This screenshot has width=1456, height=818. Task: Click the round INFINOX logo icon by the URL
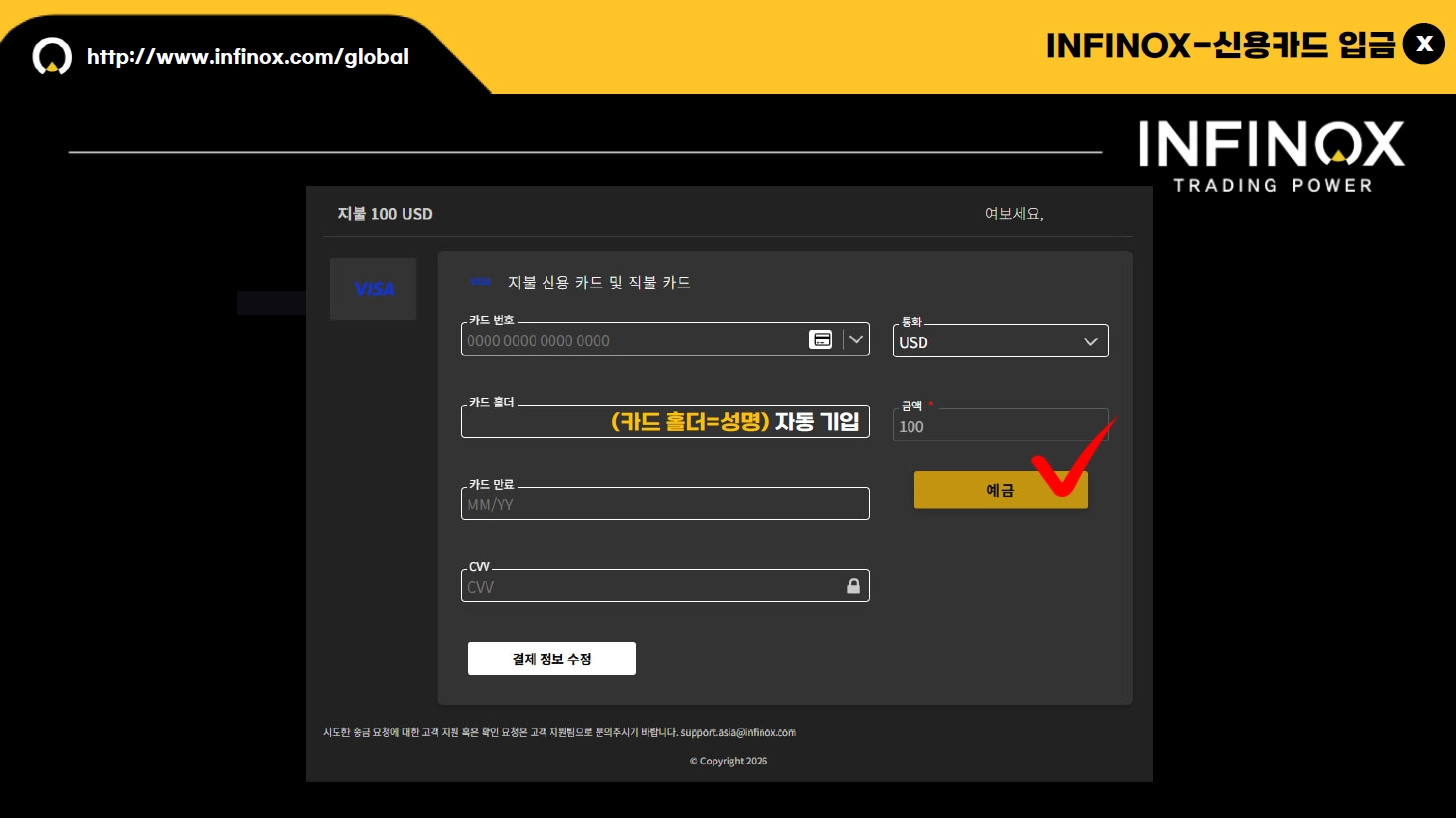click(52, 56)
